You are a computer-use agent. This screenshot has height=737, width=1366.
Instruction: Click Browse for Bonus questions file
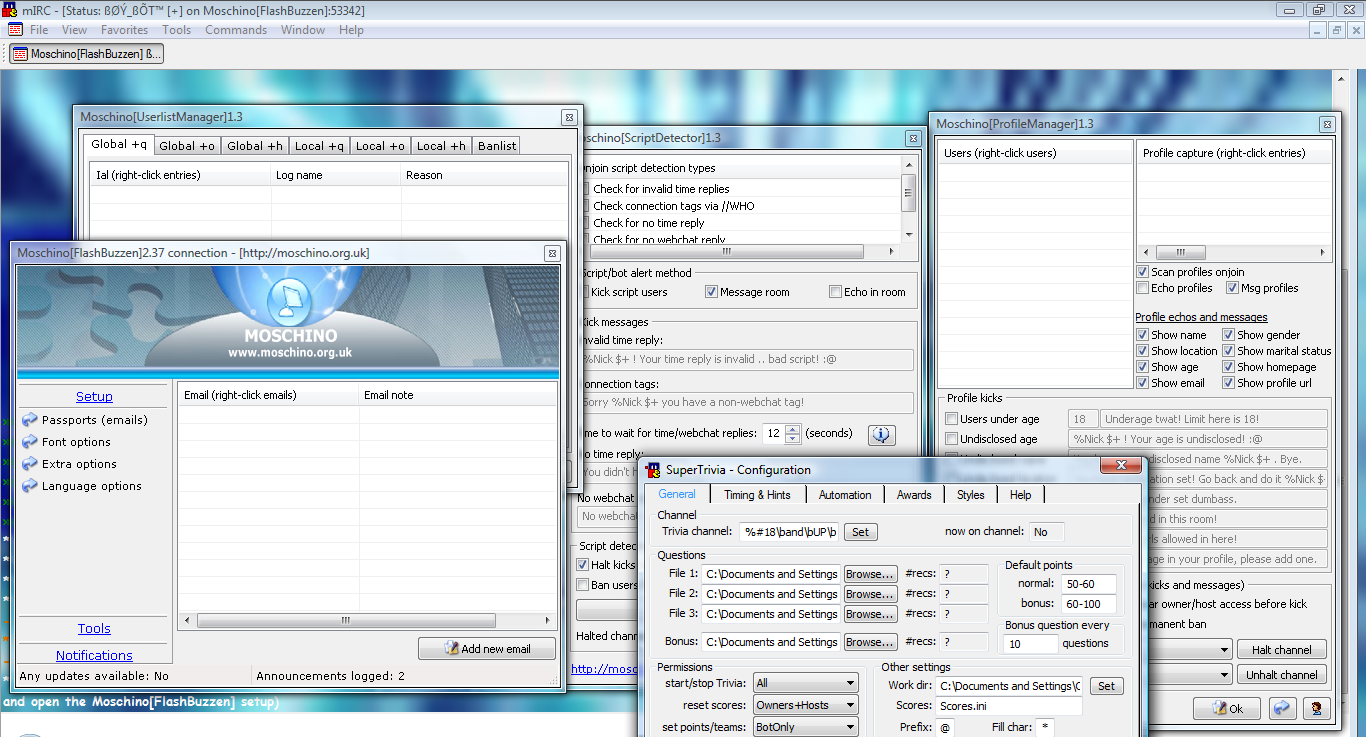coord(869,642)
